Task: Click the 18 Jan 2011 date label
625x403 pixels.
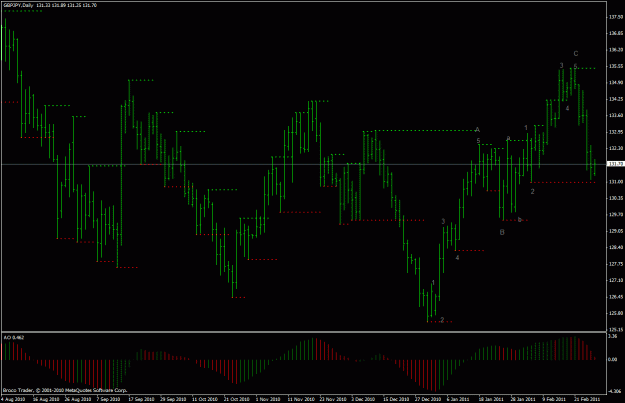Action: tap(491, 399)
